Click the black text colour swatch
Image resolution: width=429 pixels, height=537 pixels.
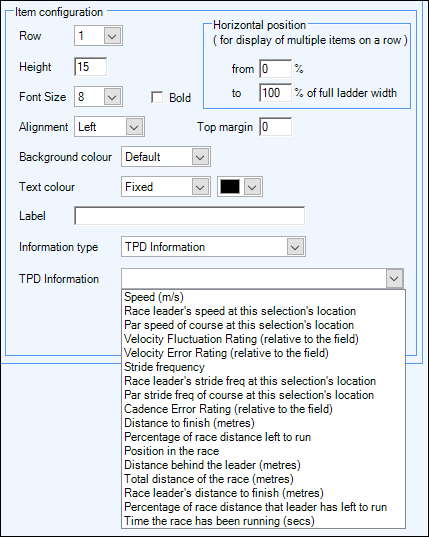pos(230,187)
